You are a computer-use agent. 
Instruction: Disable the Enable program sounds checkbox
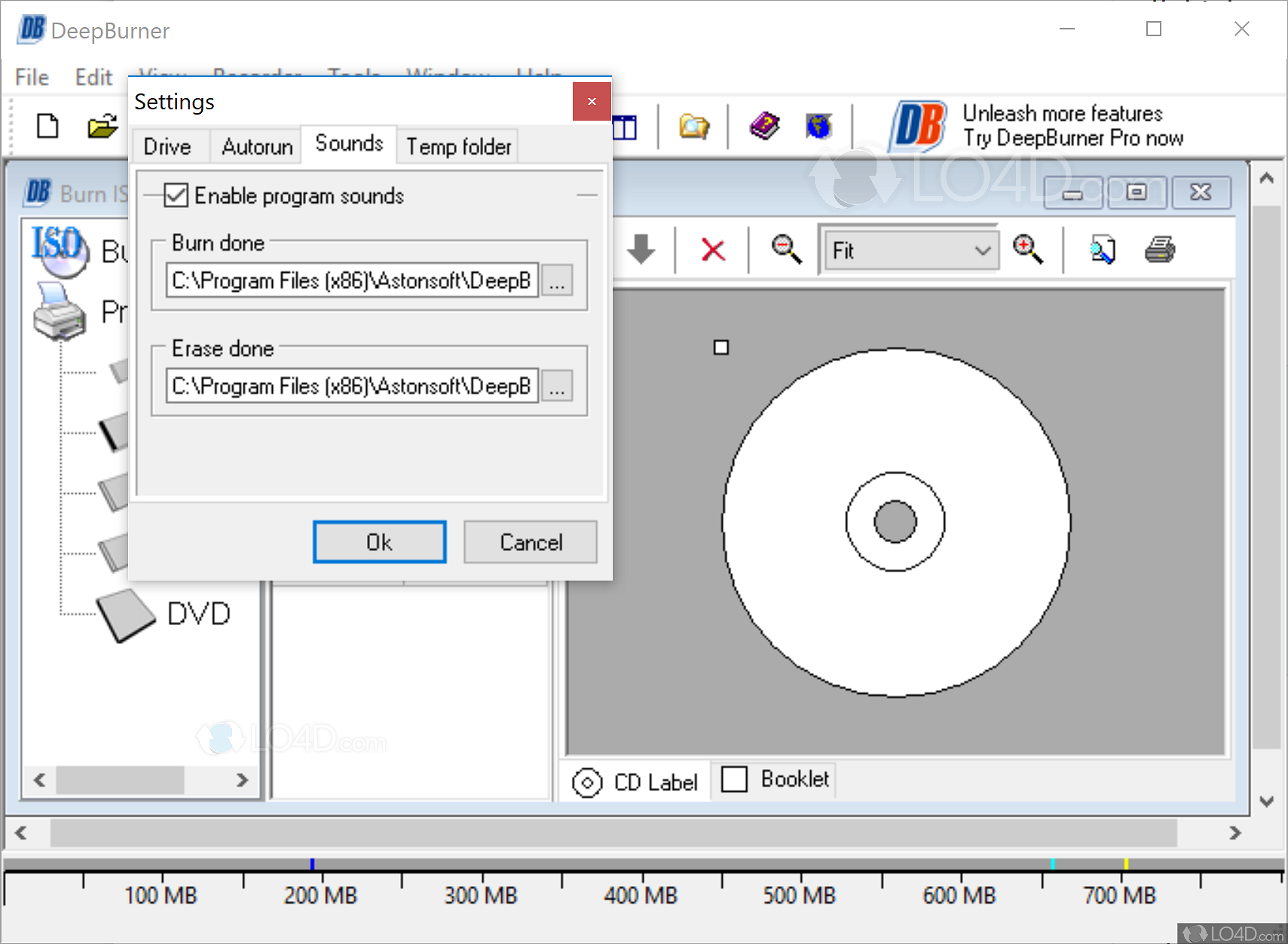click(176, 195)
